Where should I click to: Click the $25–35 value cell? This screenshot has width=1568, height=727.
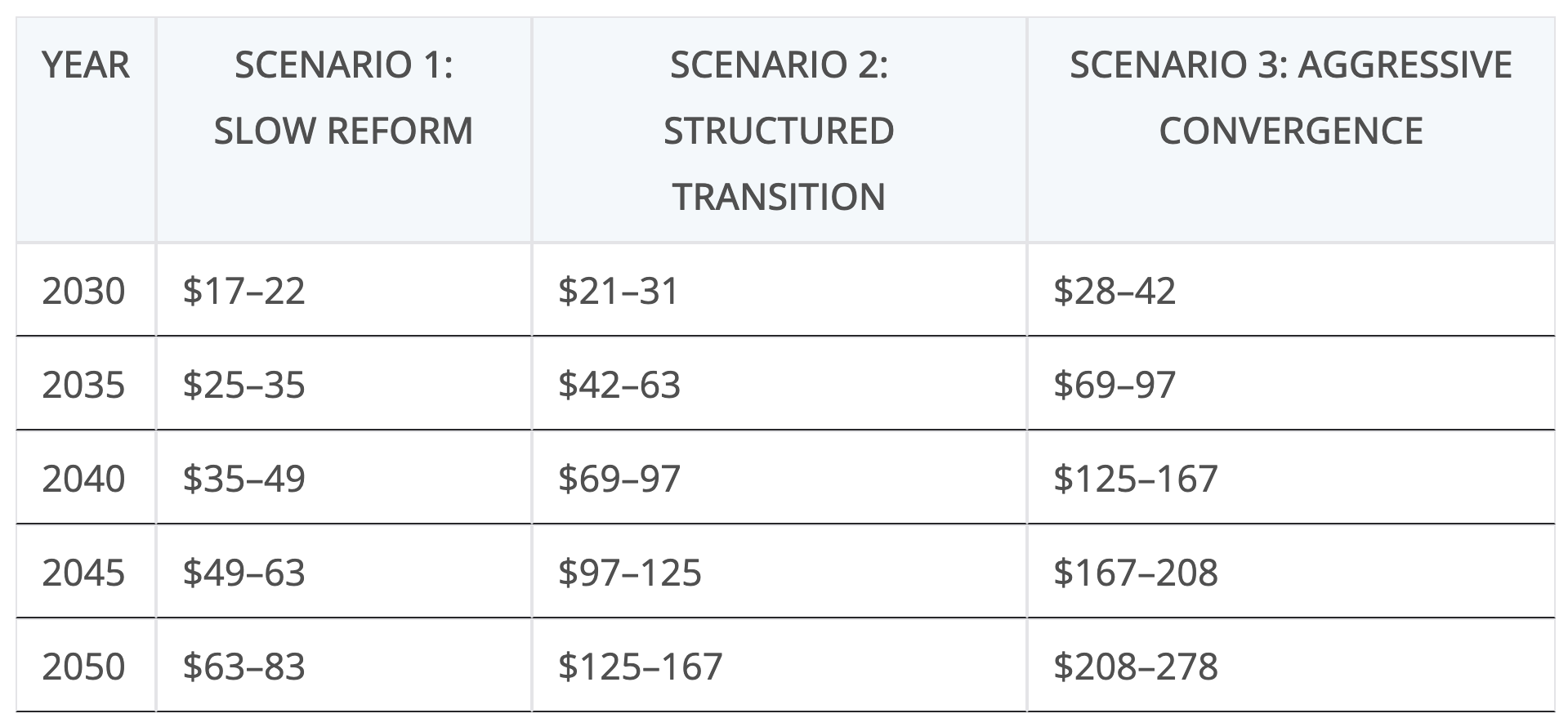click(x=243, y=385)
